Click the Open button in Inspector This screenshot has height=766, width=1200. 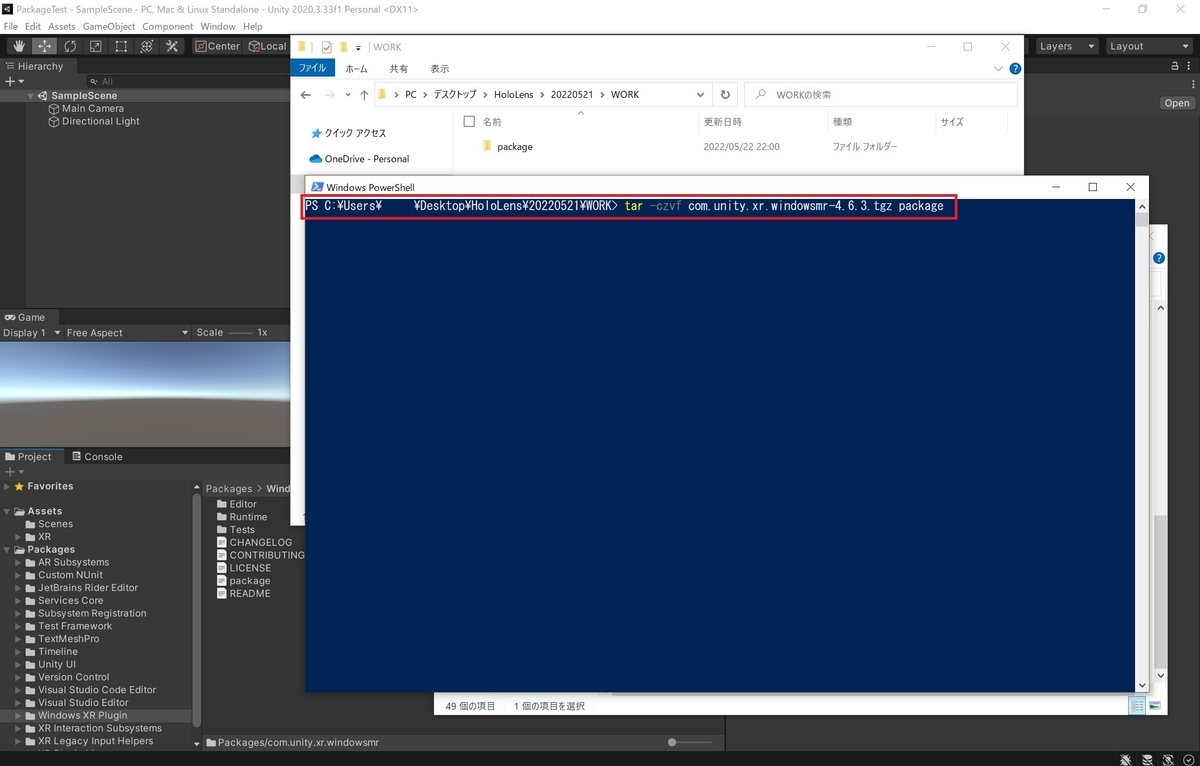(x=1177, y=103)
